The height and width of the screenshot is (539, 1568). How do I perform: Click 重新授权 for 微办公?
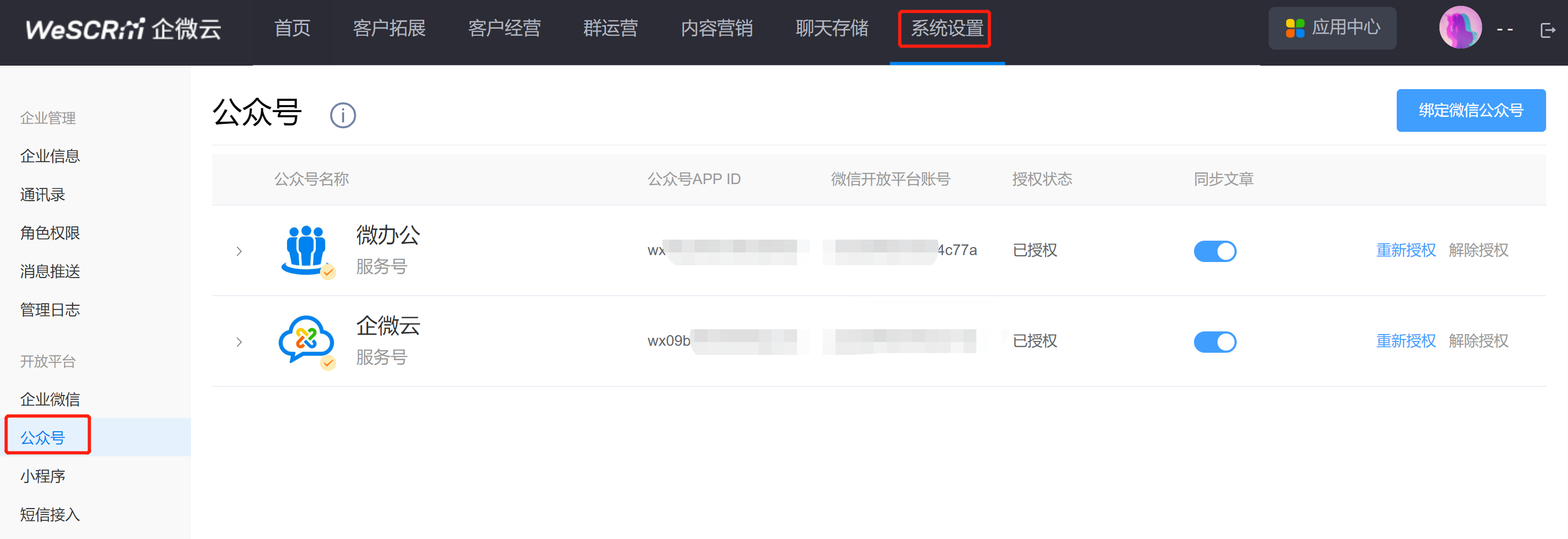pos(1405,250)
